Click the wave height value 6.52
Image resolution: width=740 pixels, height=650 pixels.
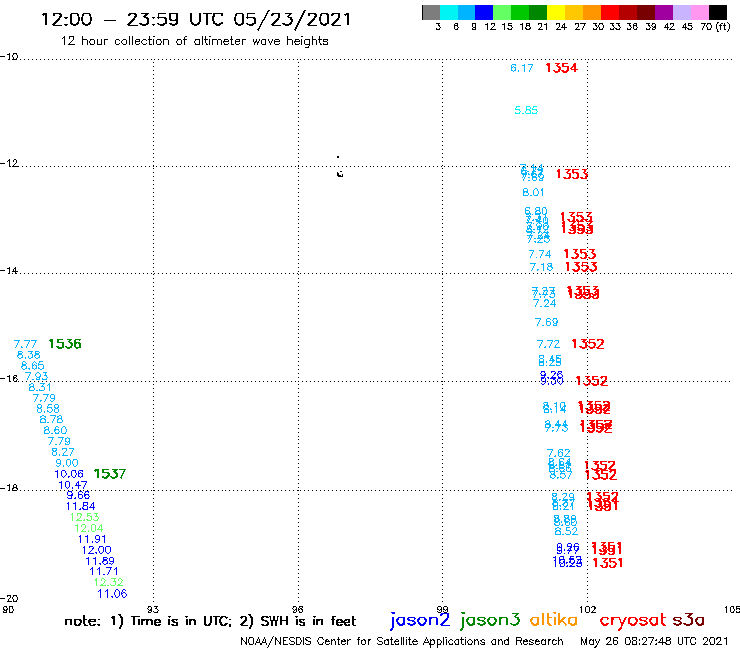pos(566,531)
